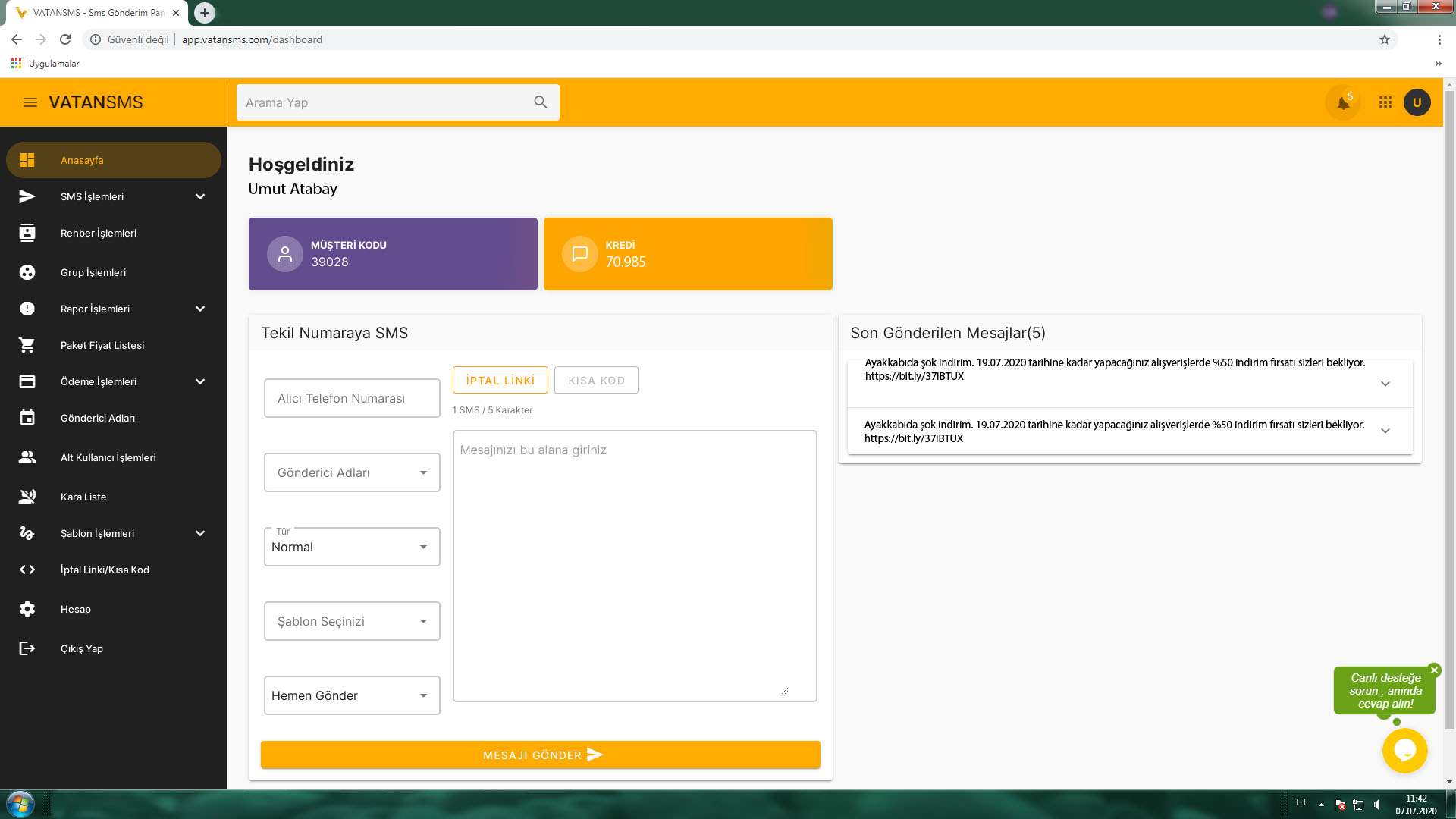
Task: Click the search magnifier icon
Action: (x=541, y=102)
